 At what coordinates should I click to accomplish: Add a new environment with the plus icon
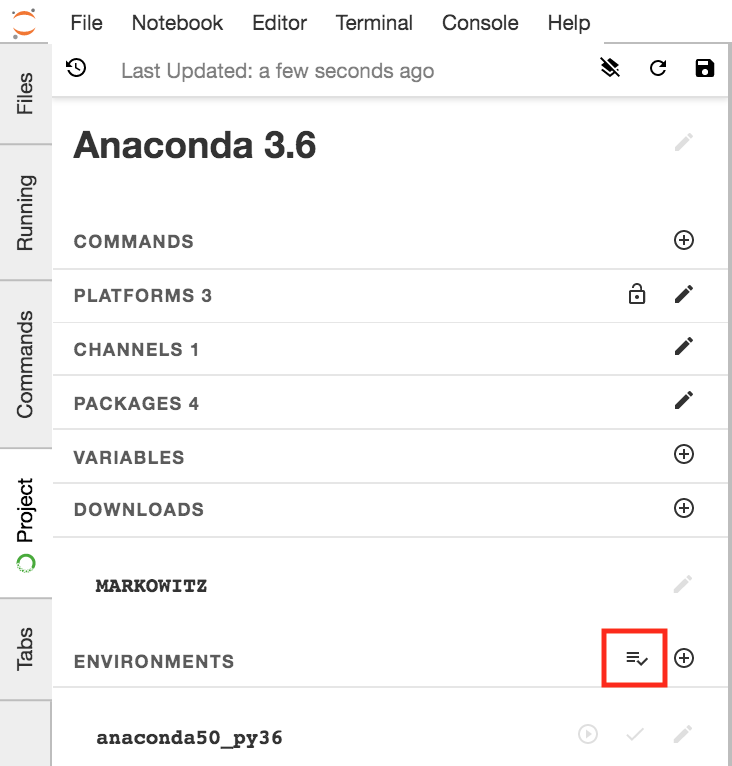point(684,658)
